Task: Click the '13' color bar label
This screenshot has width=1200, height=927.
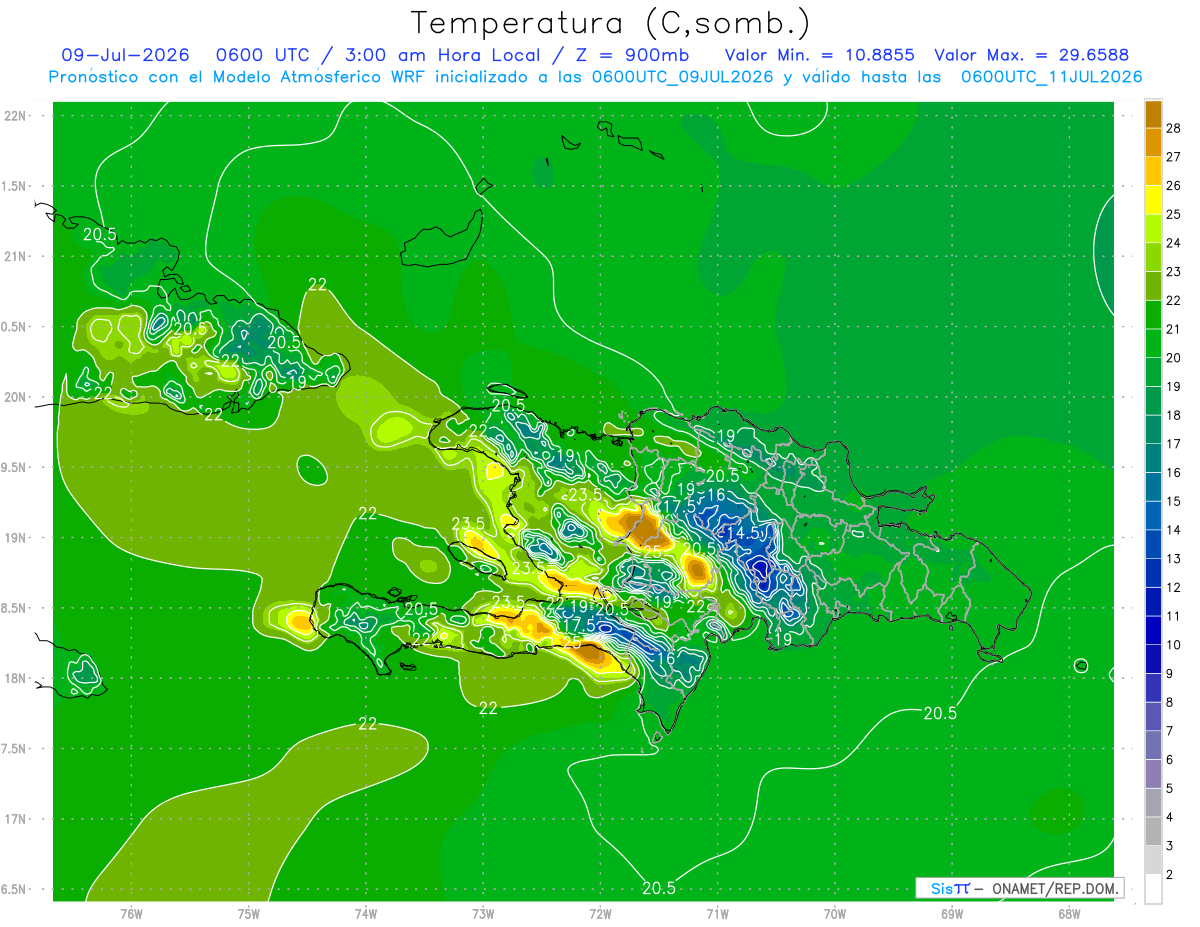Action: point(1173,559)
